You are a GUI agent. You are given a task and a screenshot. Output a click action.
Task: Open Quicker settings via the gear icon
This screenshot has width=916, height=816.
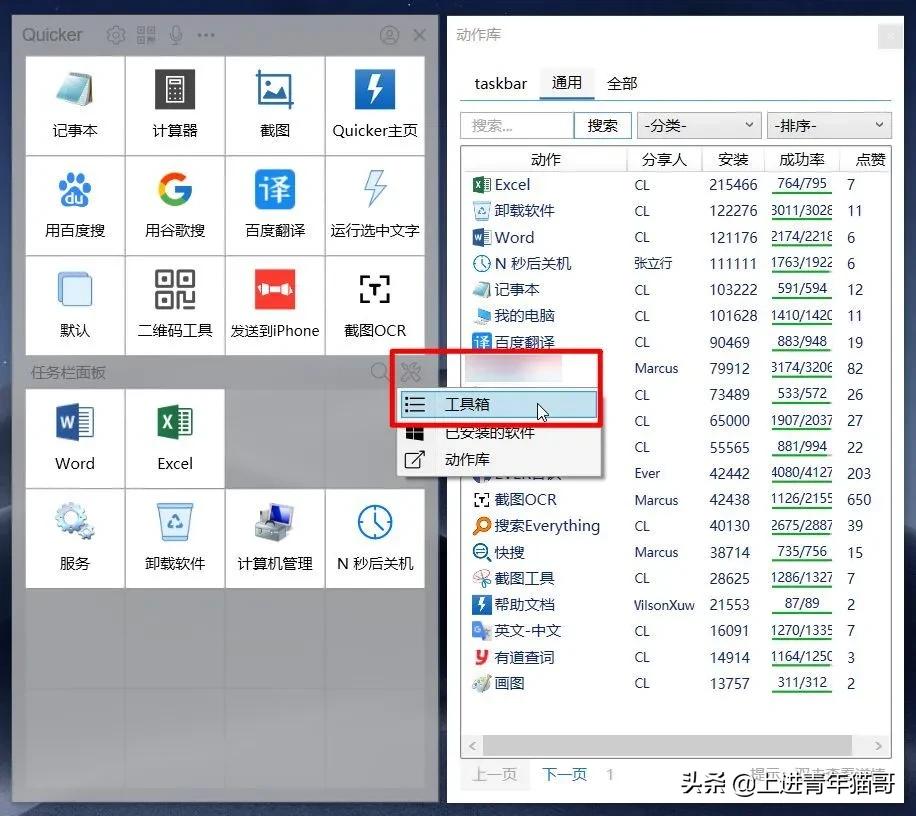click(115, 35)
